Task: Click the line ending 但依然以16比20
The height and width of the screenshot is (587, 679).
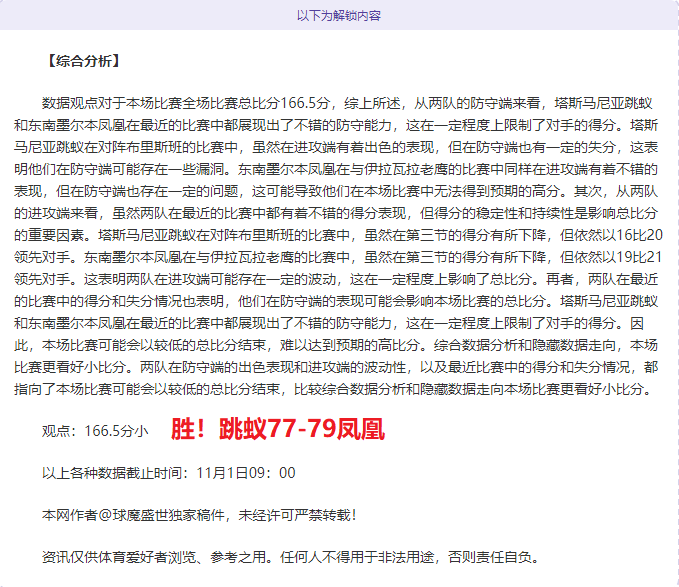Action: point(338,235)
